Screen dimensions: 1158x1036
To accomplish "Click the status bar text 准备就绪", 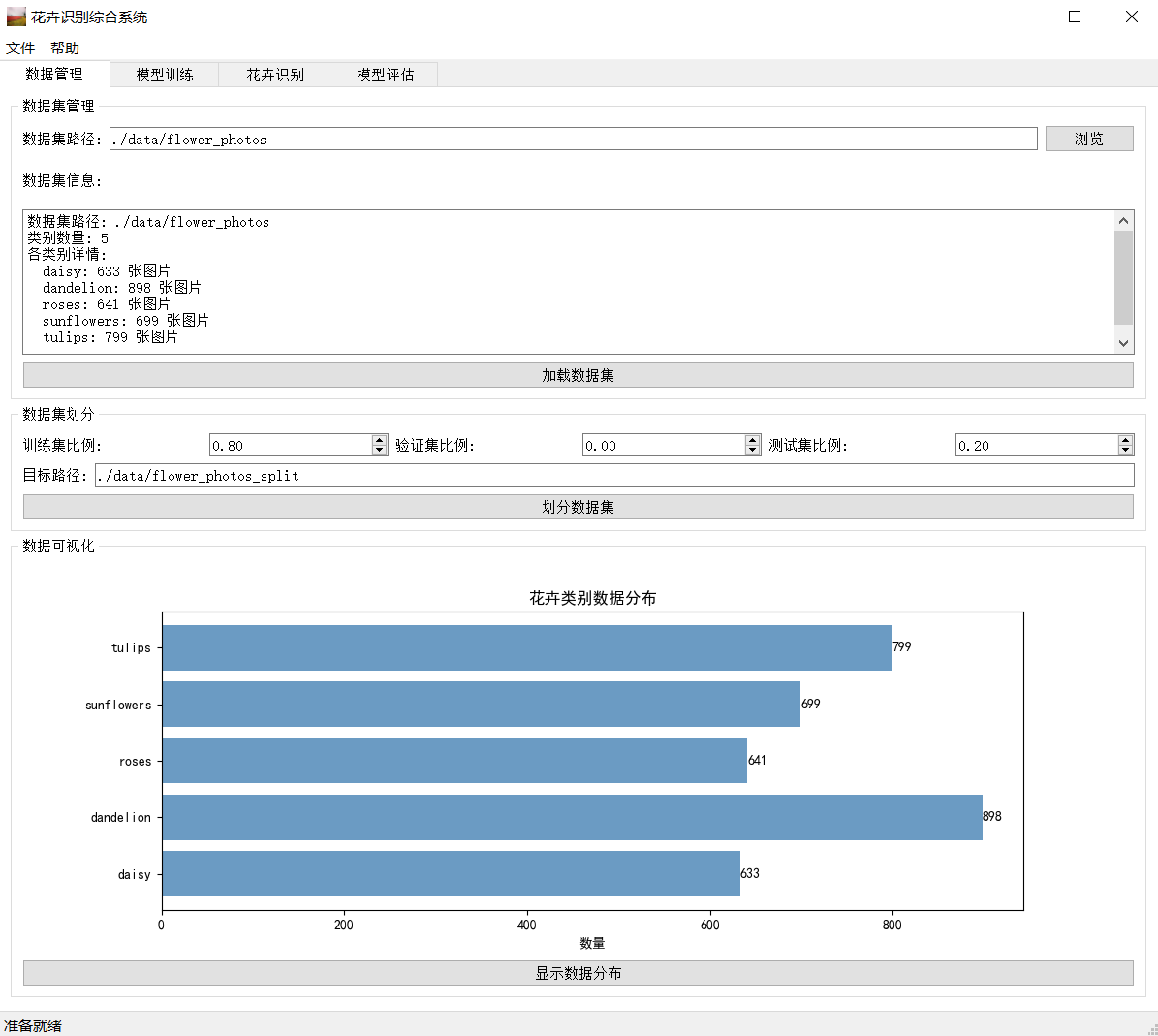I will (x=33, y=1025).
